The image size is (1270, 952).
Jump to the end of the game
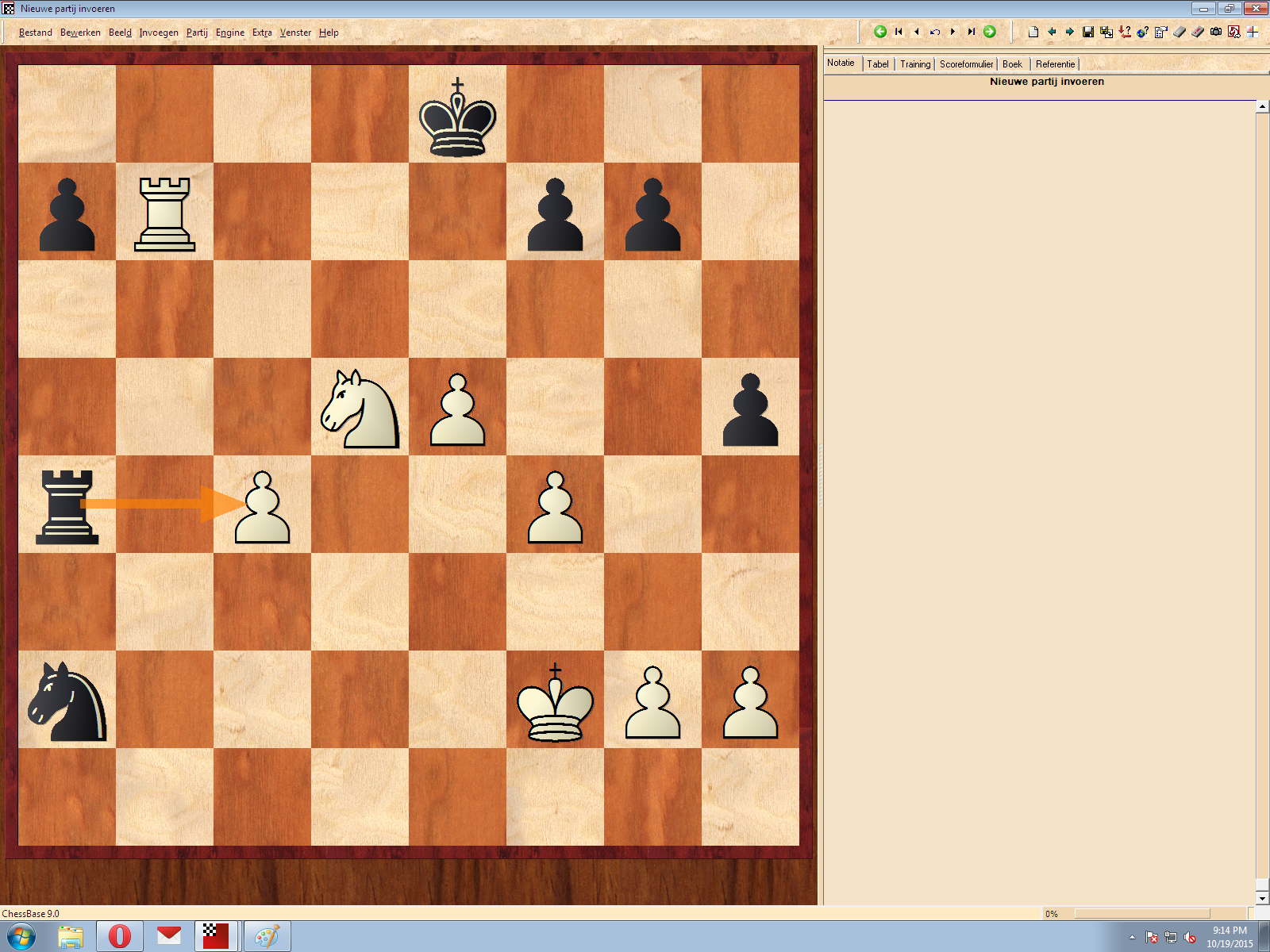pyautogui.click(x=971, y=32)
